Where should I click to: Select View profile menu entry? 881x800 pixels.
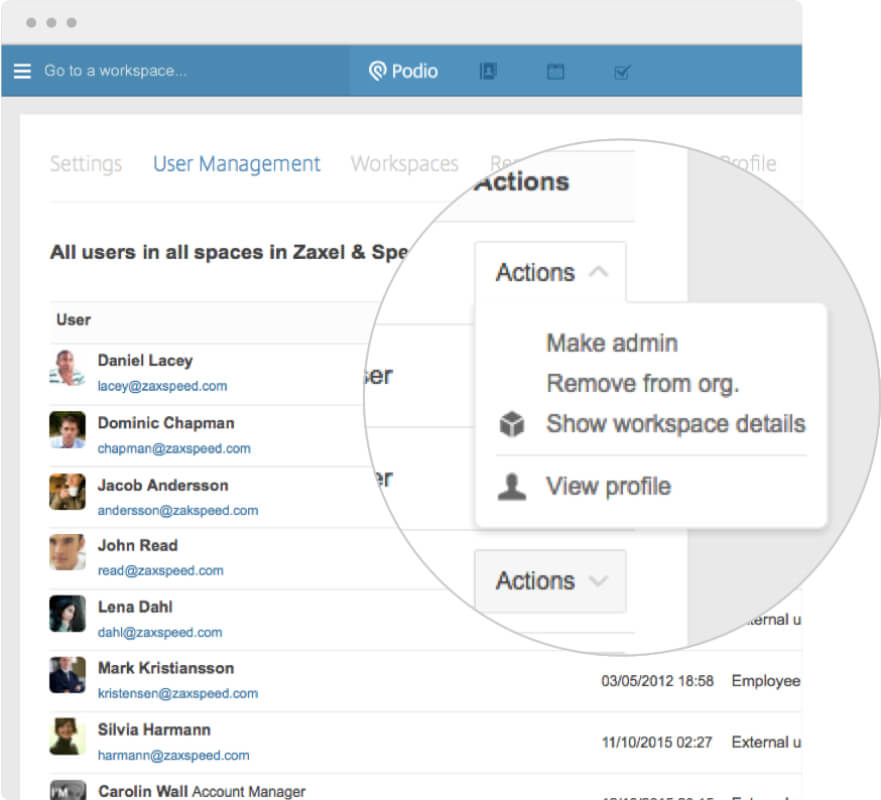tap(608, 486)
